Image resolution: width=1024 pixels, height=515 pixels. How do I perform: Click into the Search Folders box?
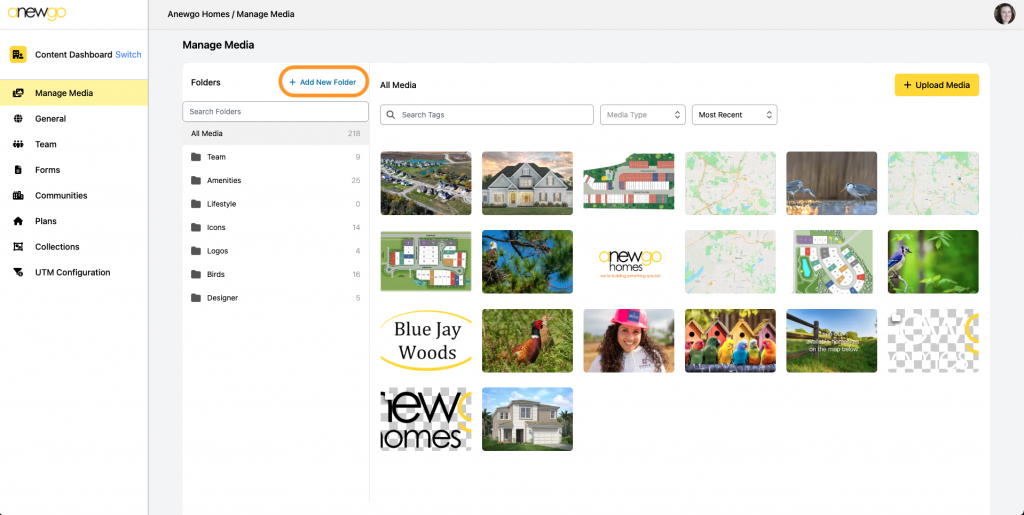pos(275,112)
